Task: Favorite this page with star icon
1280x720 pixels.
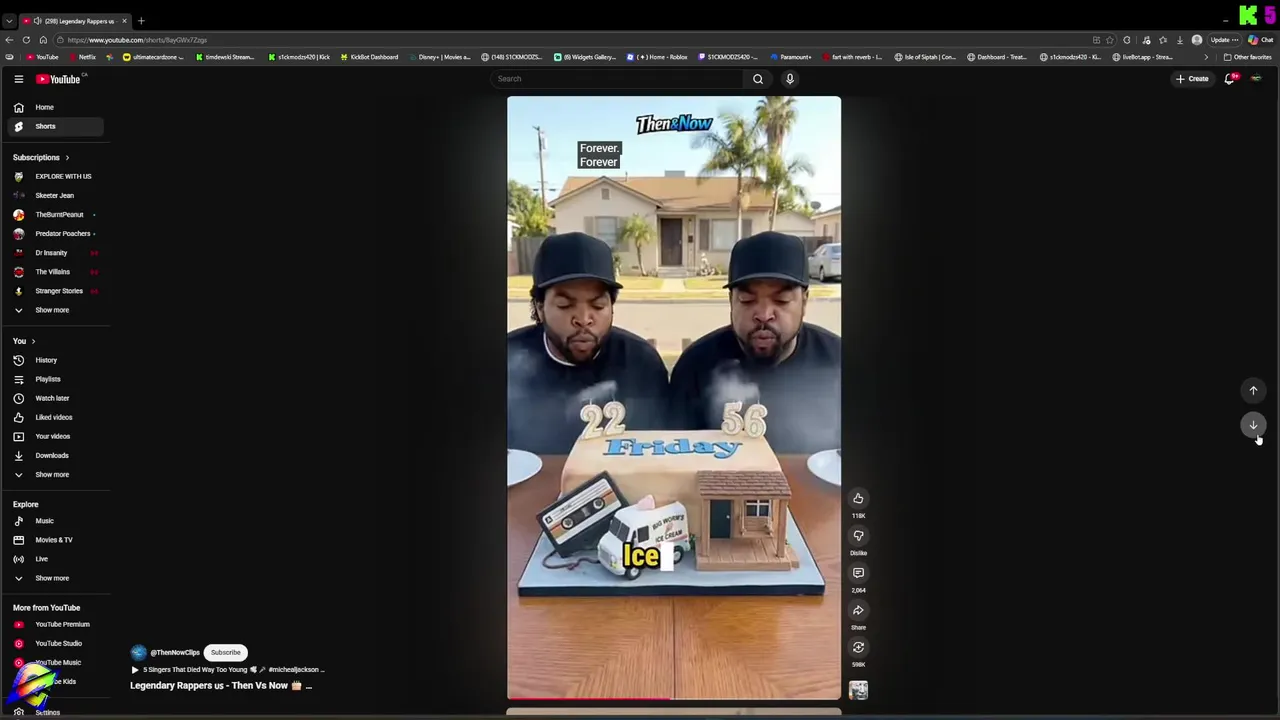Action: (x=1110, y=40)
